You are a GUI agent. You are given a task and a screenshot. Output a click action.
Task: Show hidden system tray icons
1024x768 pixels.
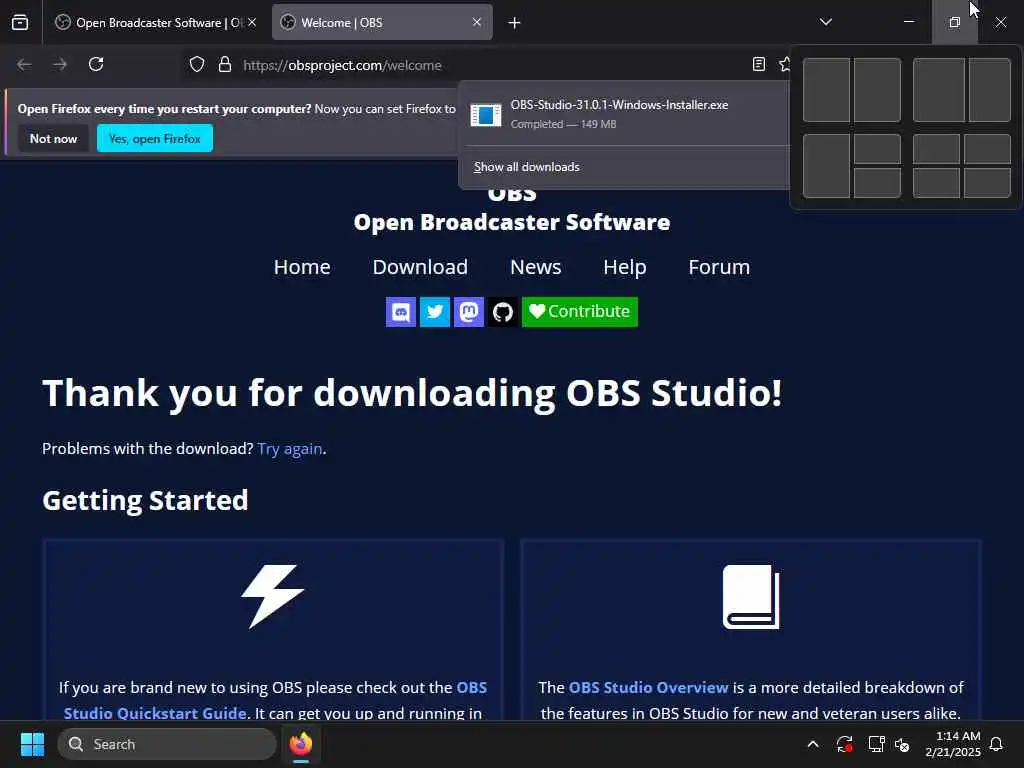coord(813,744)
